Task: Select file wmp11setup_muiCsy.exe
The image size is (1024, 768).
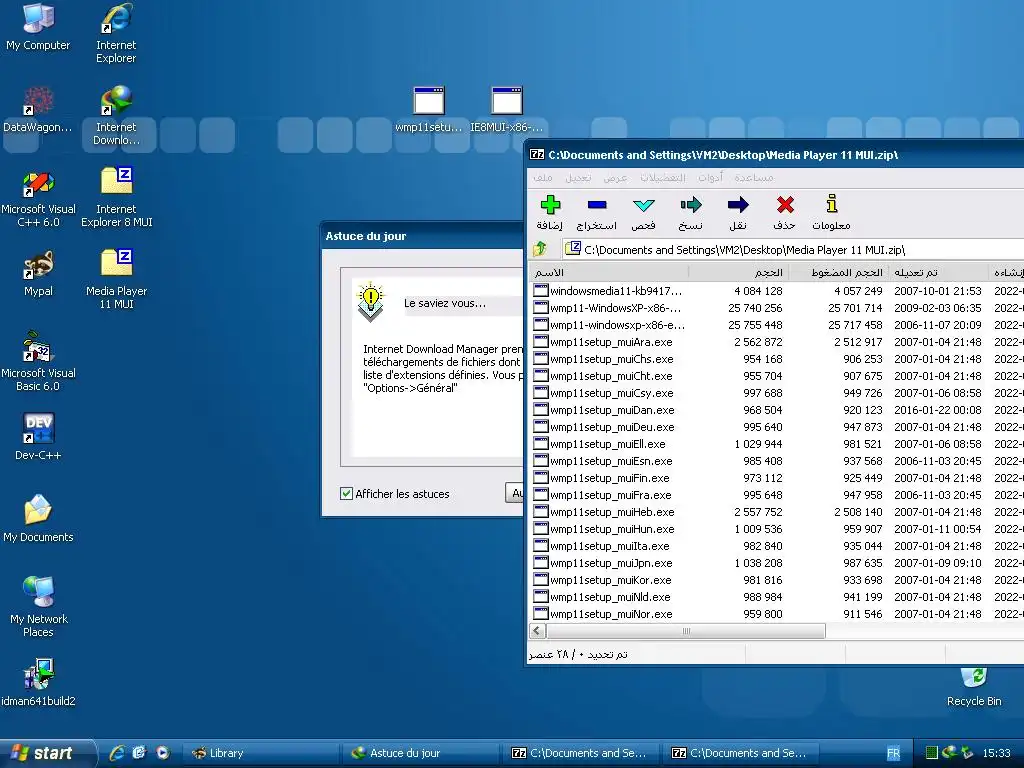Action: [611, 392]
